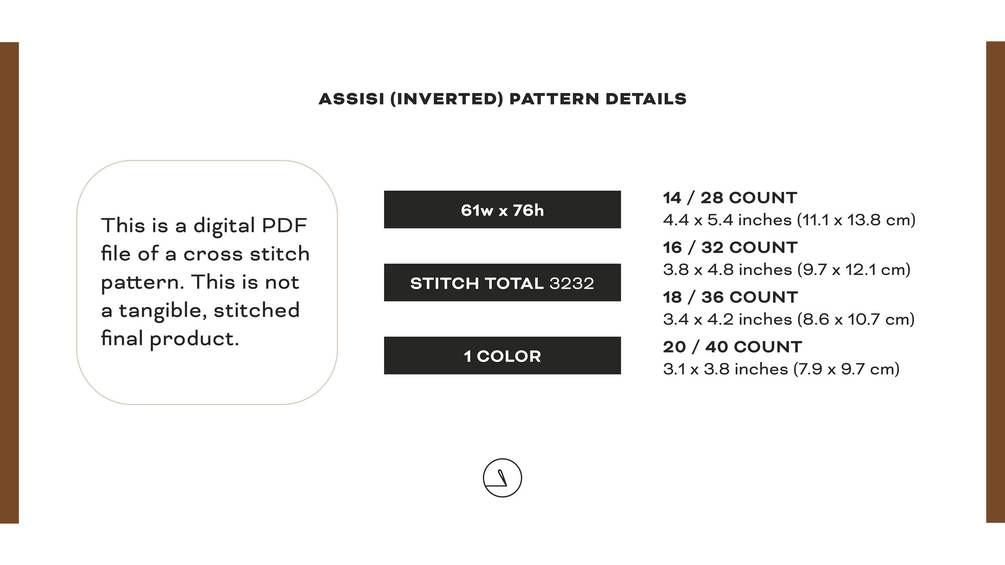Viewport: 1005px width, 565px height.
Task: Select the 18 / 36 COUNT heading
Action: click(x=730, y=297)
